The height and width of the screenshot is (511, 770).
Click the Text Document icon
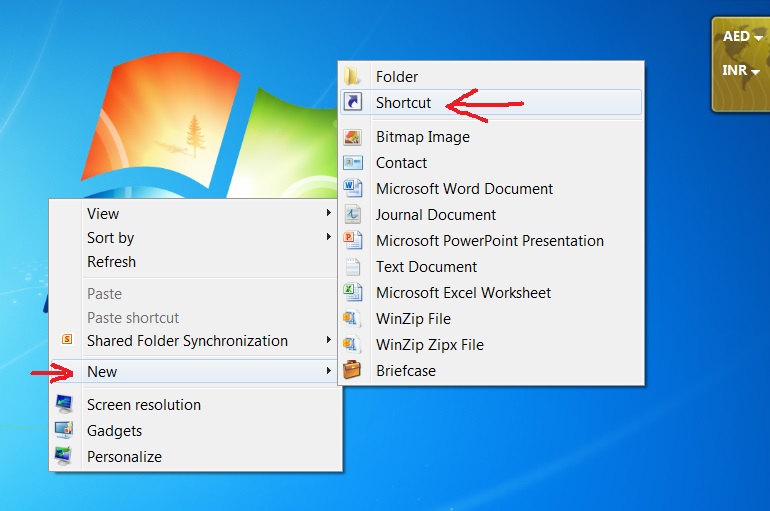[x=353, y=267]
